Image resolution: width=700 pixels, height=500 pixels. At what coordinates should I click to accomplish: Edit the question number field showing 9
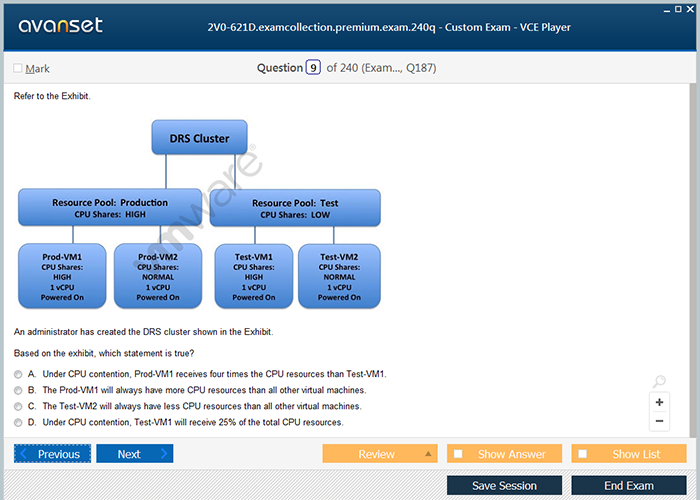pos(313,67)
